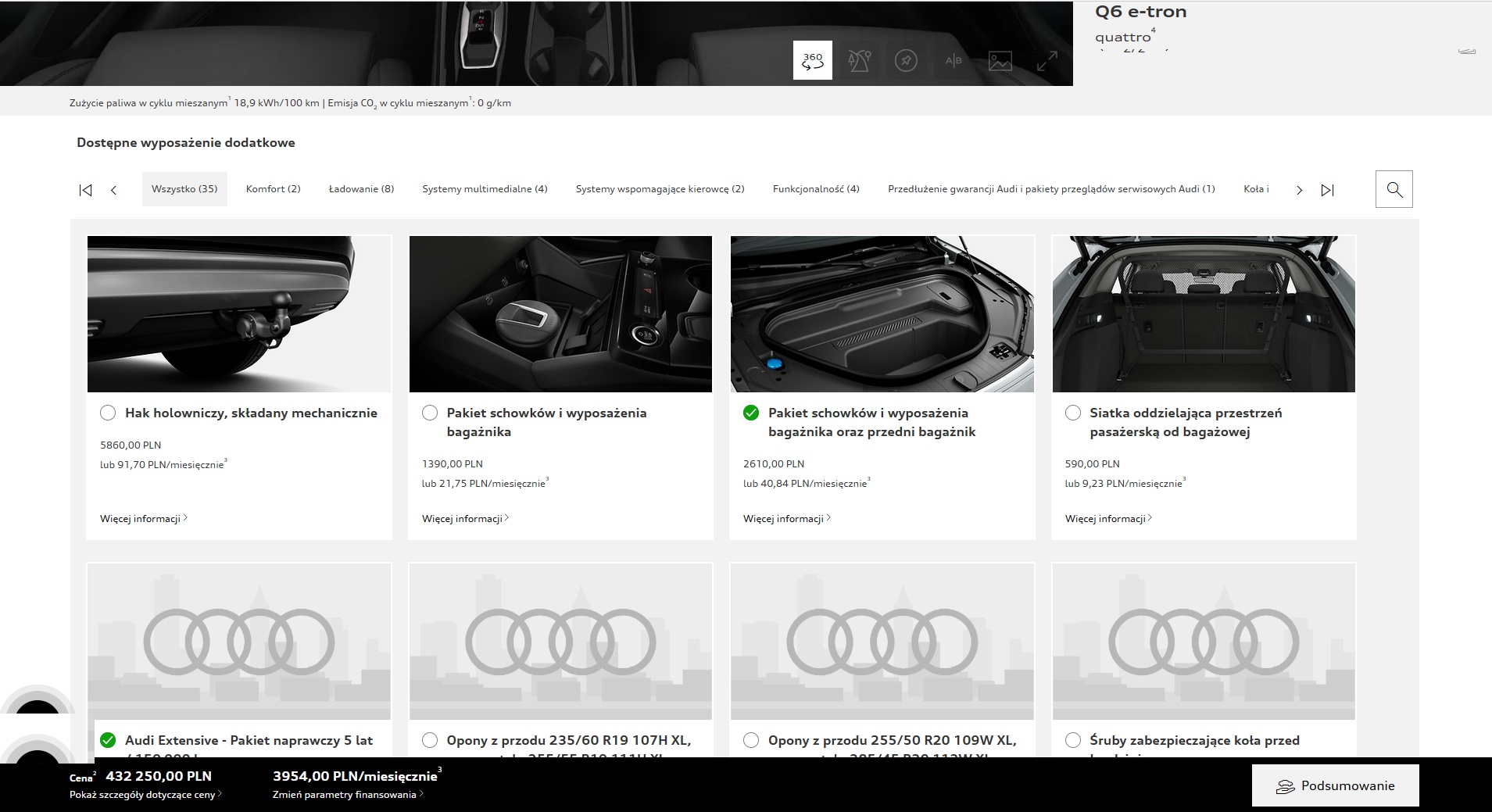Open the environment scenery view icon
Image resolution: width=1492 pixels, height=812 pixels.
(860, 60)
